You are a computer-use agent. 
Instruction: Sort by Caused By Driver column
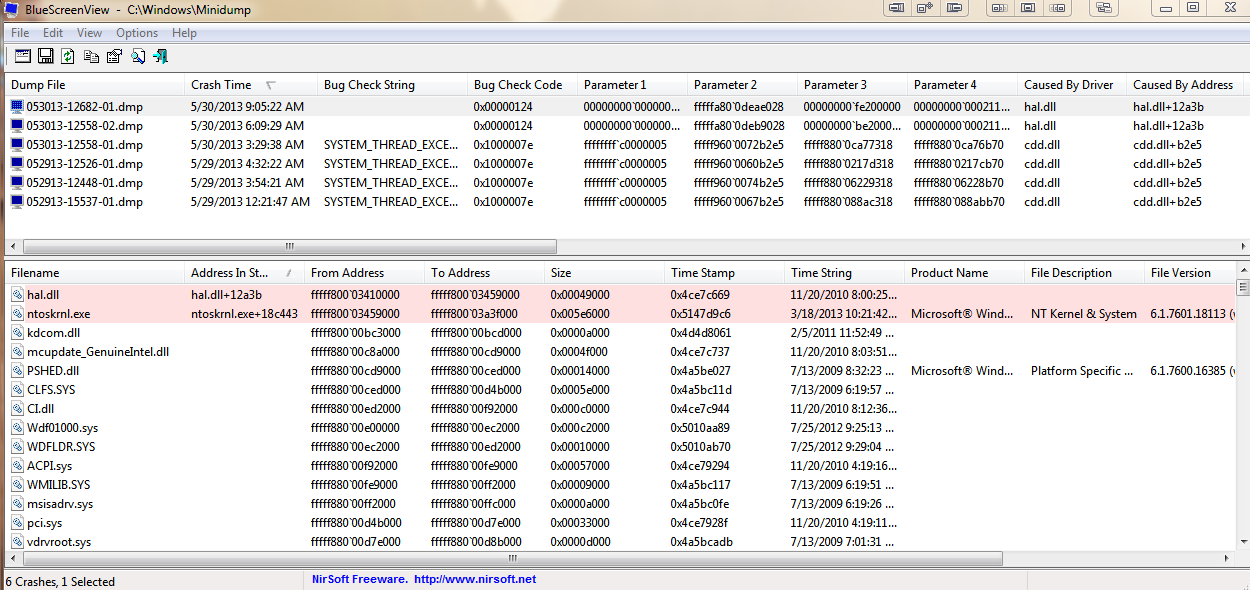1072,85
